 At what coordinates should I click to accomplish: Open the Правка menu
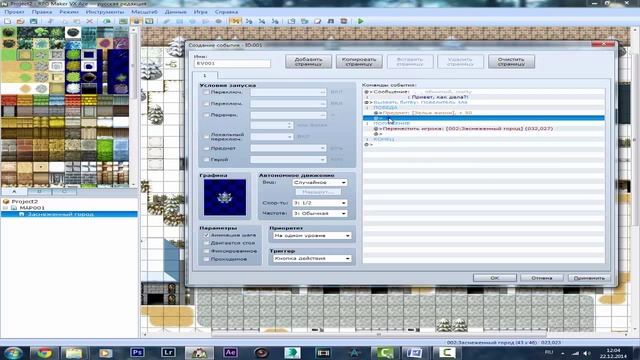pyautogui.click(x=42, y=12)
